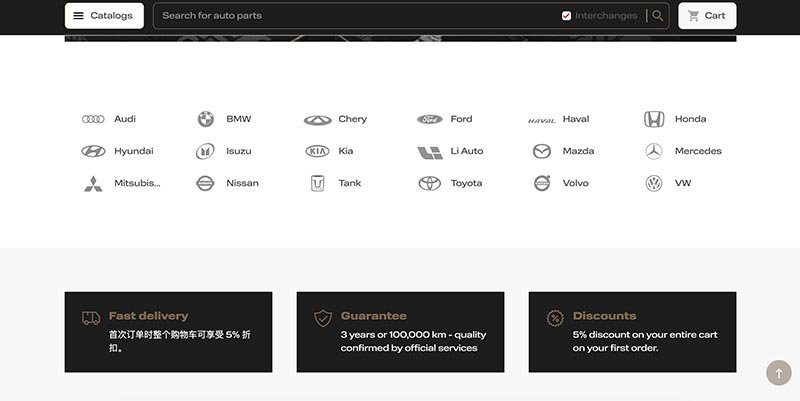This screenshot has width=800, height=401.
Task: Select the Discounts info card
Action: 633,332
